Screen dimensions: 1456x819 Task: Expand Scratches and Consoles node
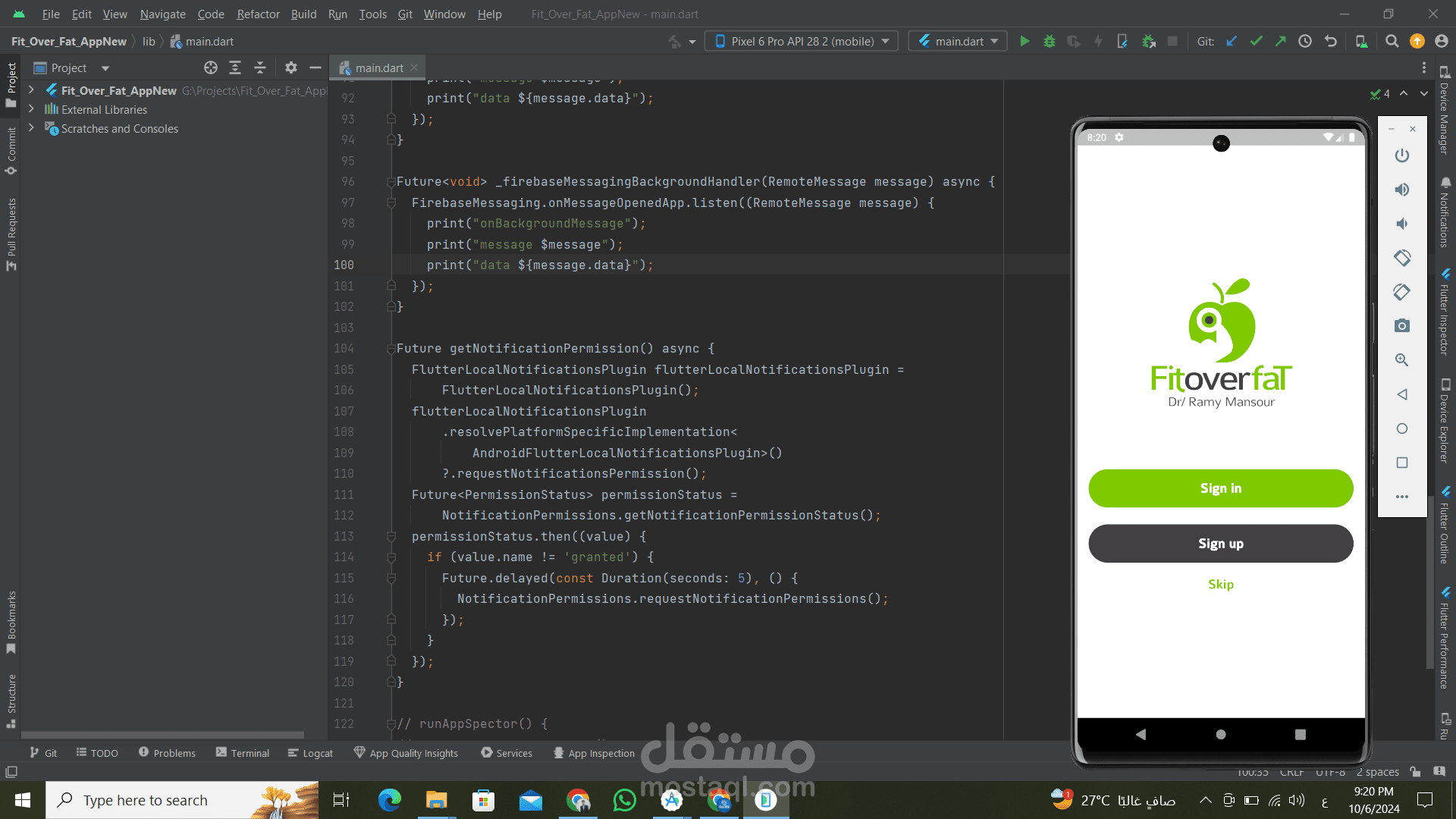point(31,128)
